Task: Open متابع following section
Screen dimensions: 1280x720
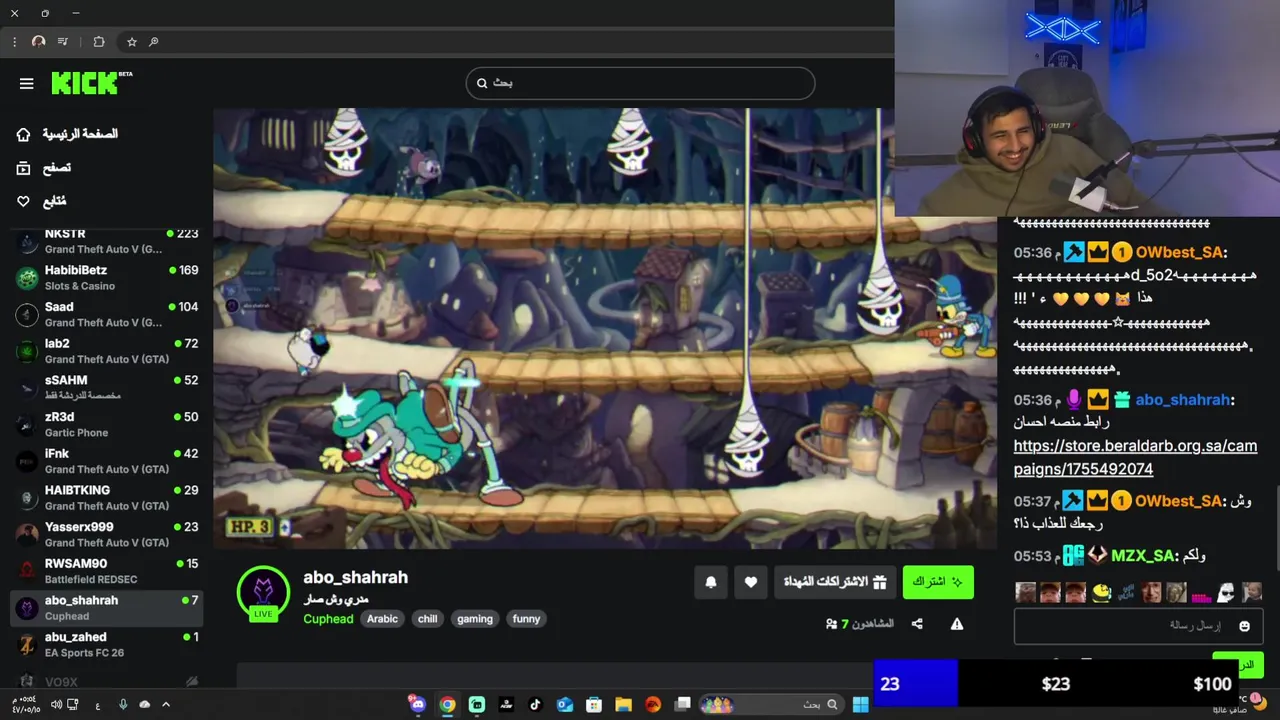Action: [x=42, y=201]
